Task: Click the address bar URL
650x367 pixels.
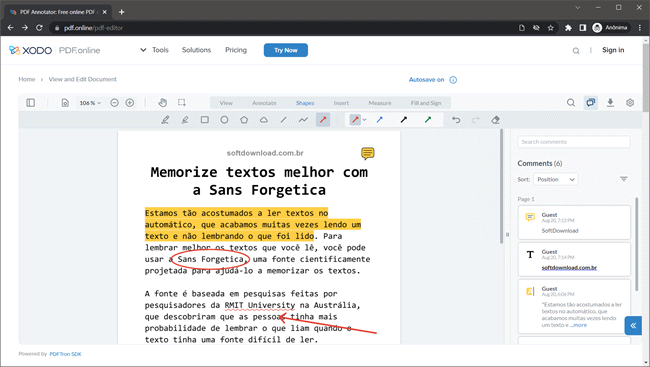Action: click(x=93, y=28)
